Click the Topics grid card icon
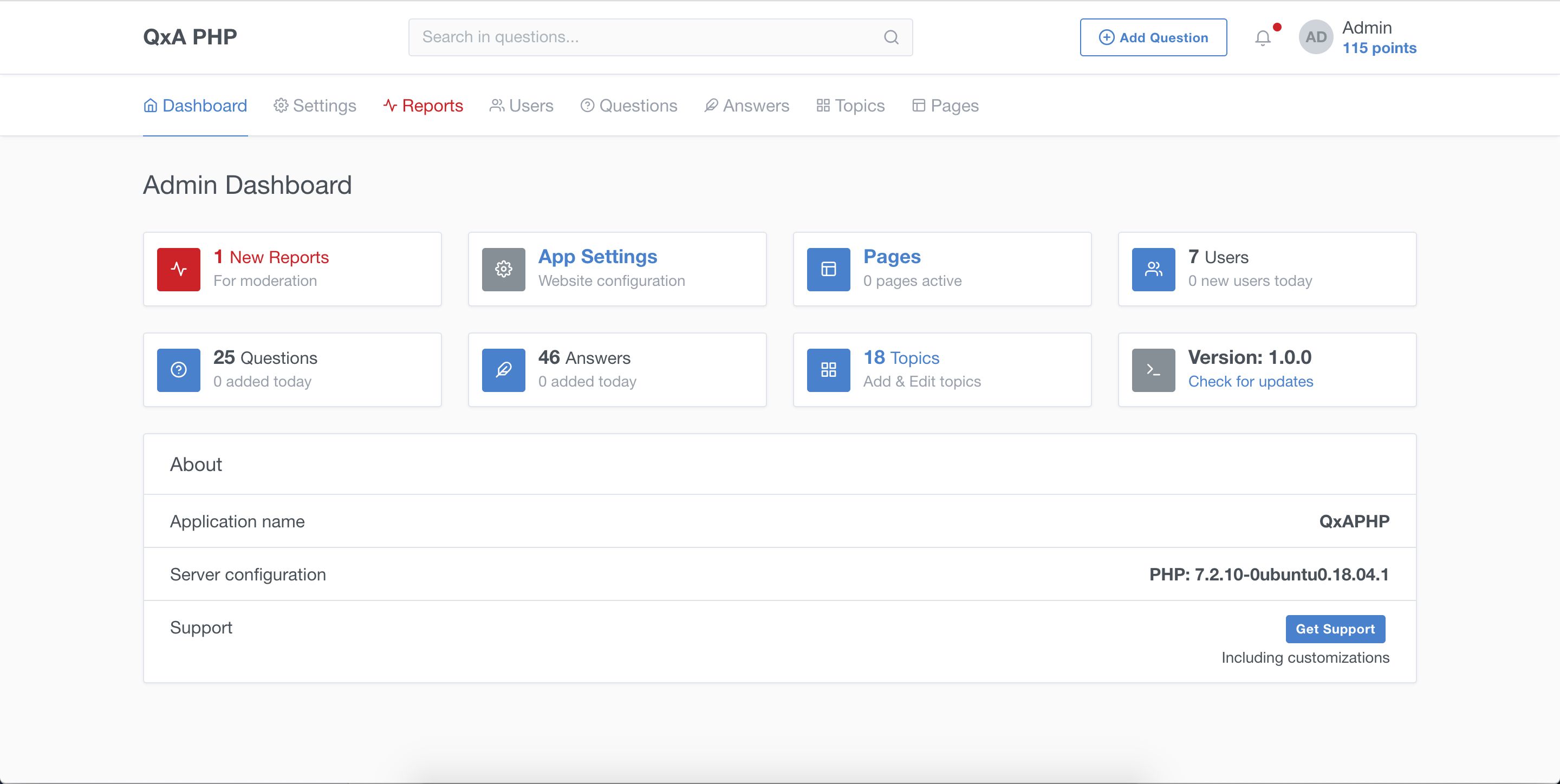 point(828,370)
